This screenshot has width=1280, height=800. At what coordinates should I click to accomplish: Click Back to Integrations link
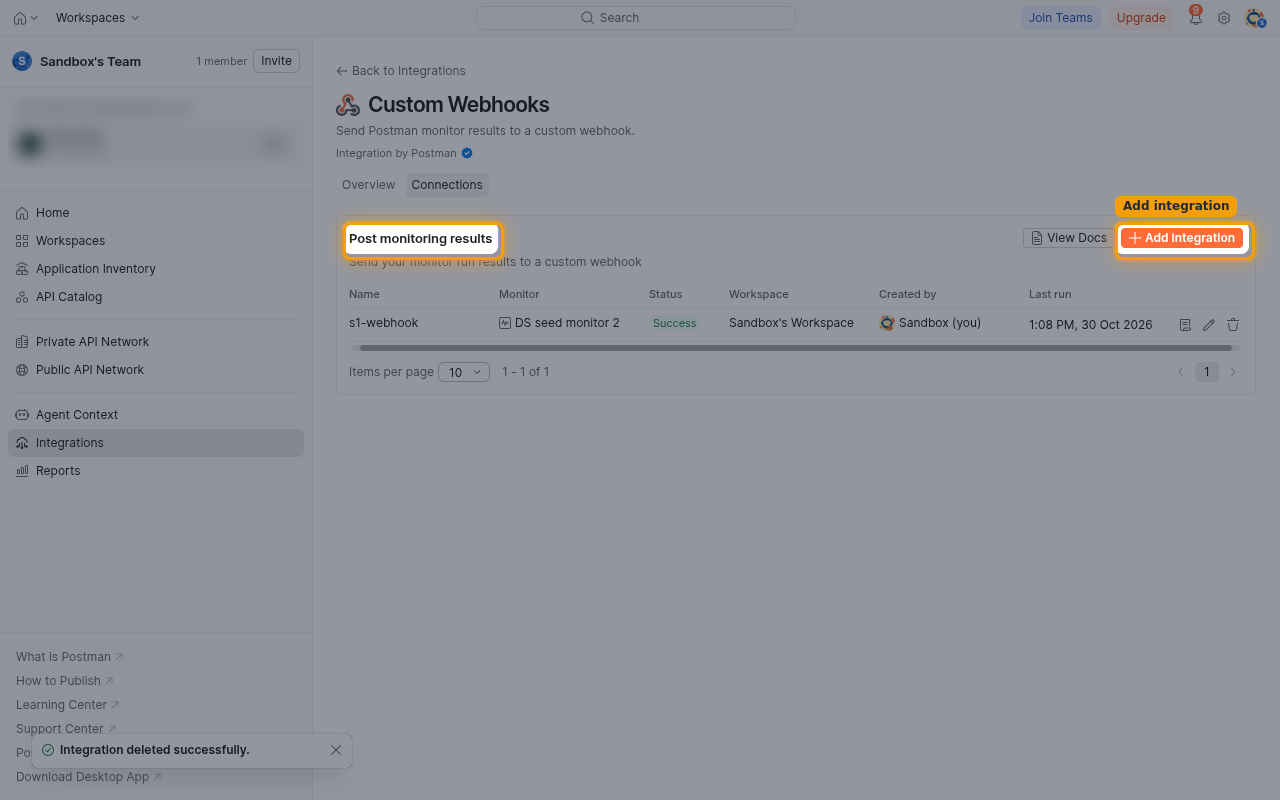coord(401,71)
